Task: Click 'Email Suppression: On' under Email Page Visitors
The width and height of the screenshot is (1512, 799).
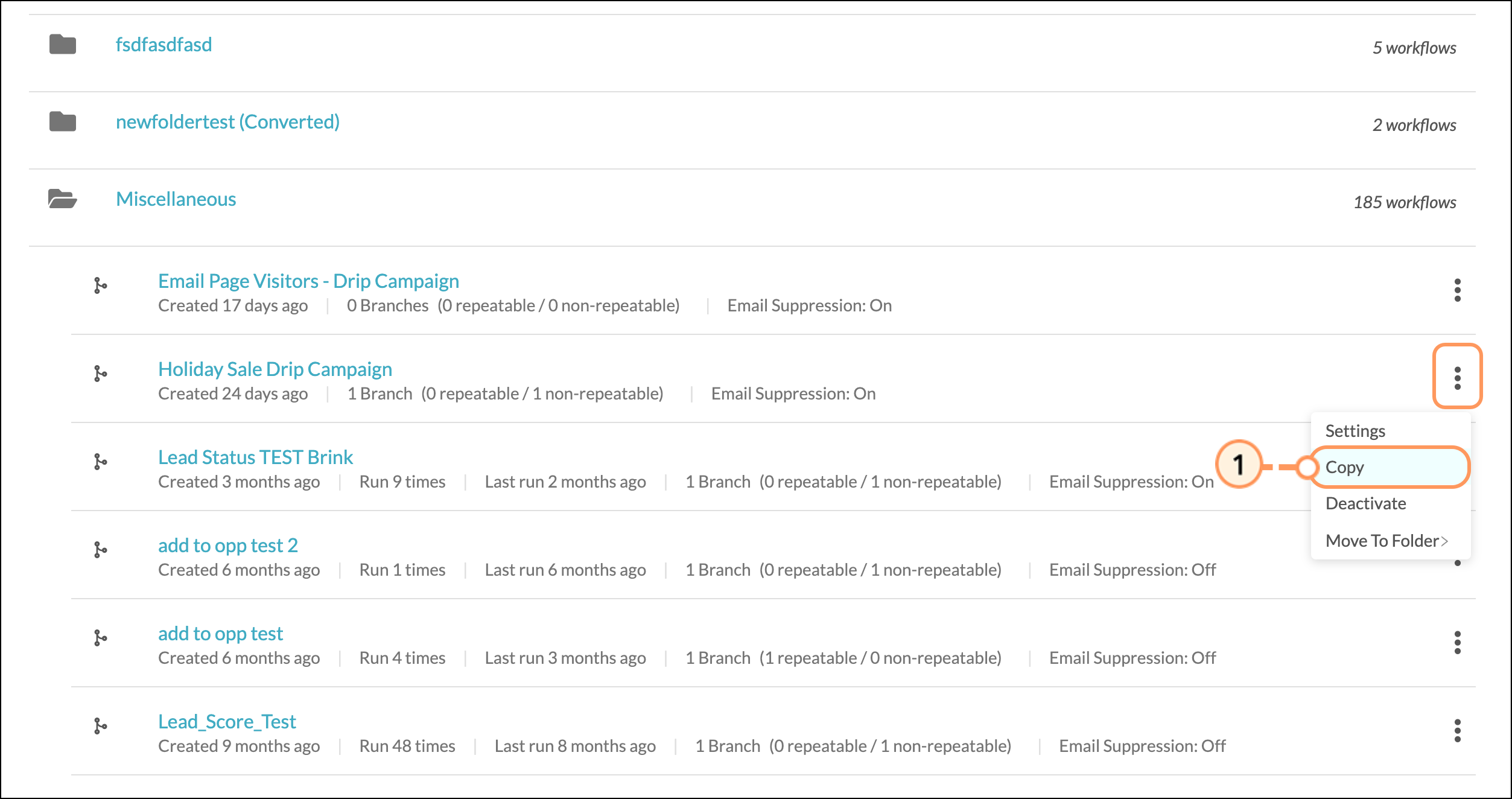Action: (x=809, y=306)
